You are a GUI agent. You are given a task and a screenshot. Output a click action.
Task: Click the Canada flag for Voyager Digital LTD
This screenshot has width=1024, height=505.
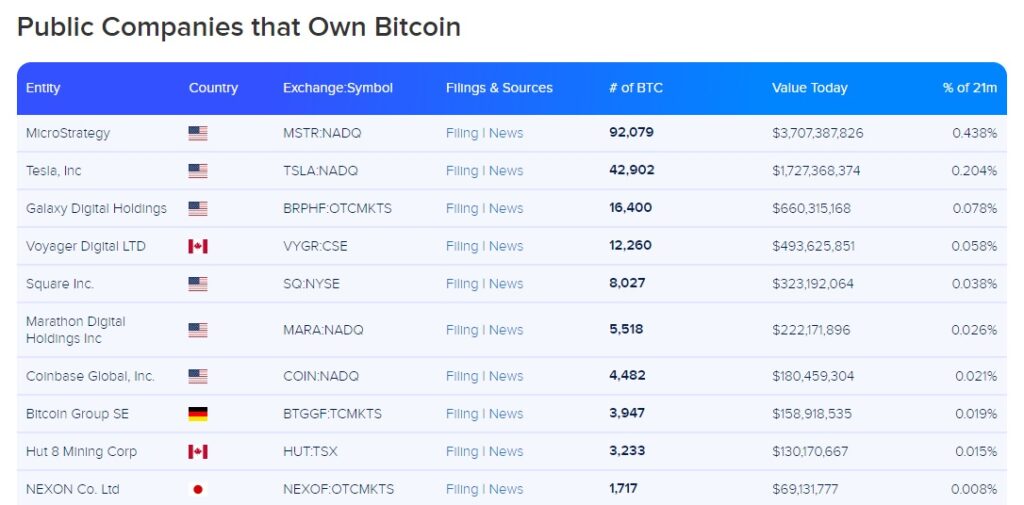198,246
